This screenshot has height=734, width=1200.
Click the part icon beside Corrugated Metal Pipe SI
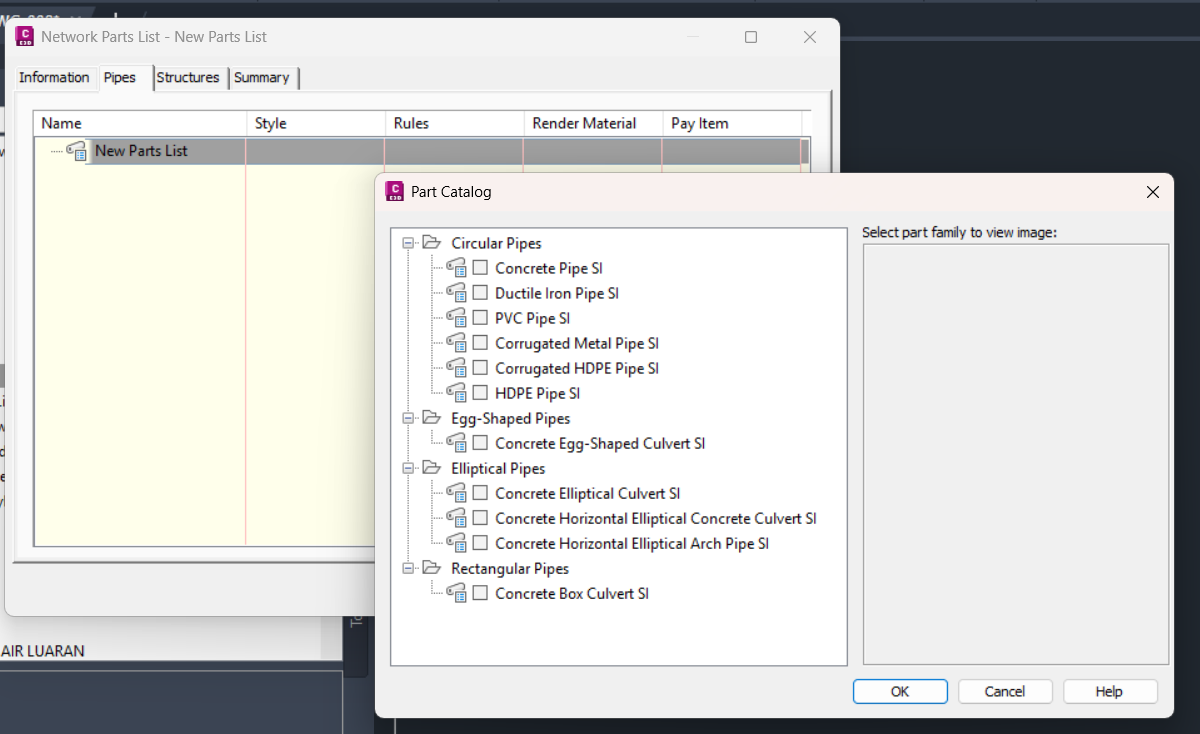(x=456, y=343)
